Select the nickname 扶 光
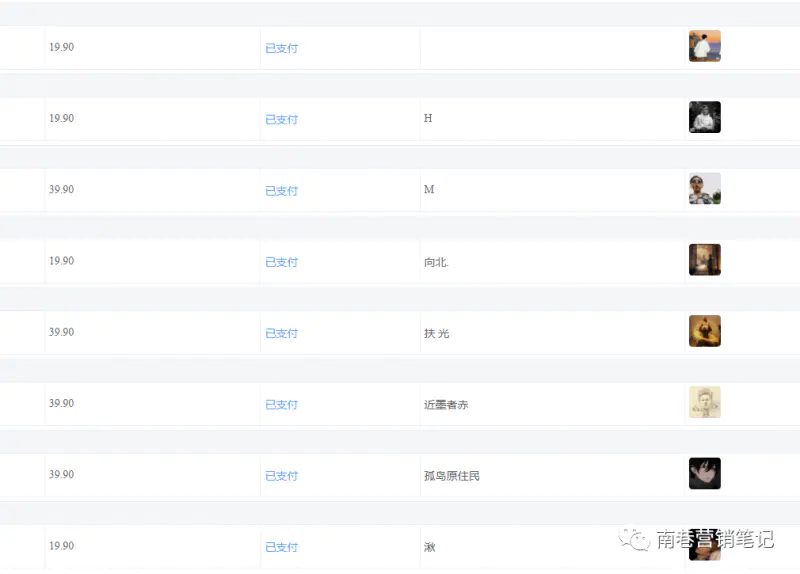The width and height of the screenshot is (800, 574). pos(437,333)
